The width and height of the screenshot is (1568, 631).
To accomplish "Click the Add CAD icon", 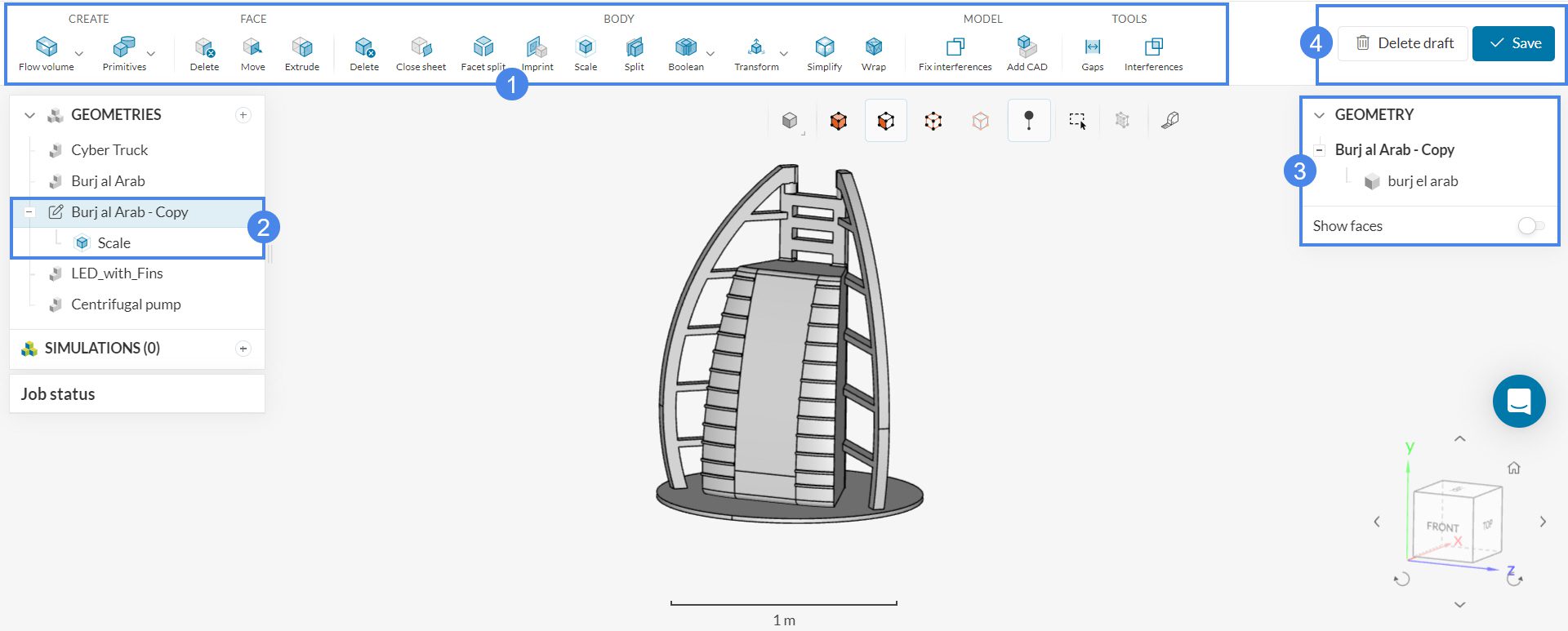I will tap(1027, 47).
